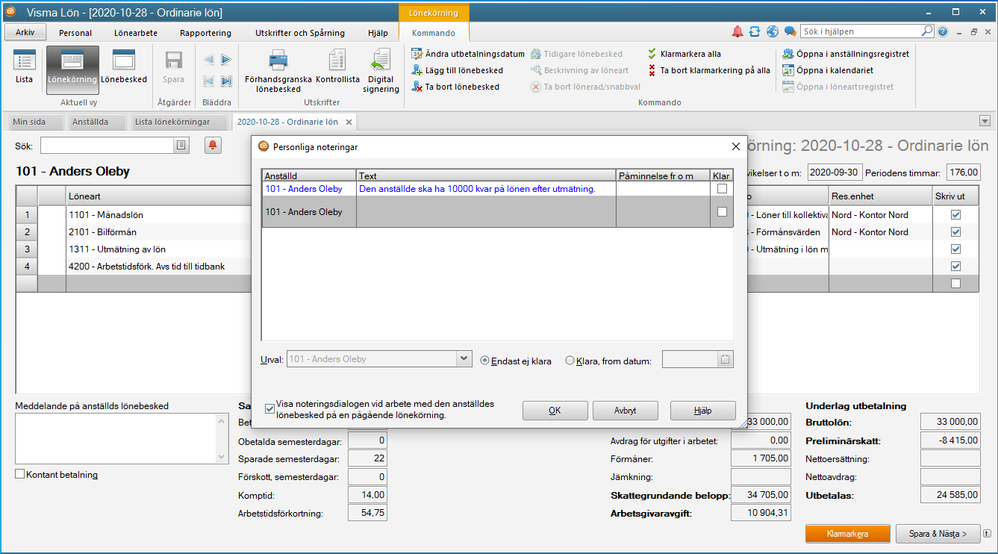The height and width of the screenshot is (554, 998).
Task: Open the Sök field lookup button
Action: 181,146
